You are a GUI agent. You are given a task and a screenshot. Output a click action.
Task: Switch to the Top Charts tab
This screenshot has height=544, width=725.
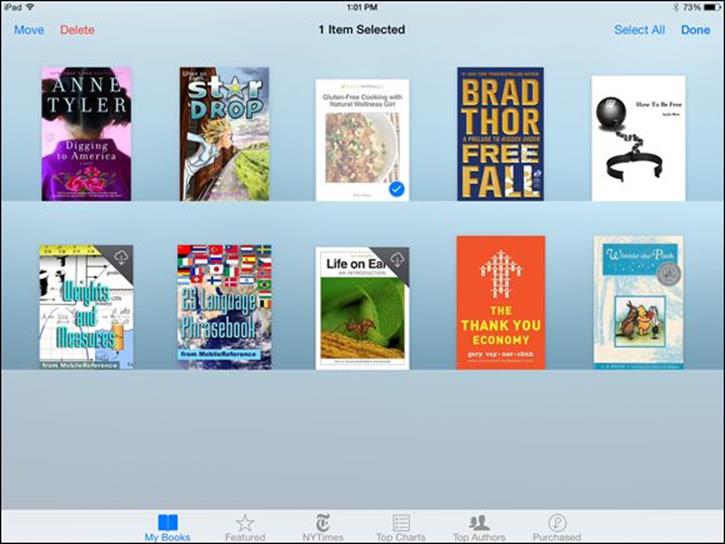(401, 527)
